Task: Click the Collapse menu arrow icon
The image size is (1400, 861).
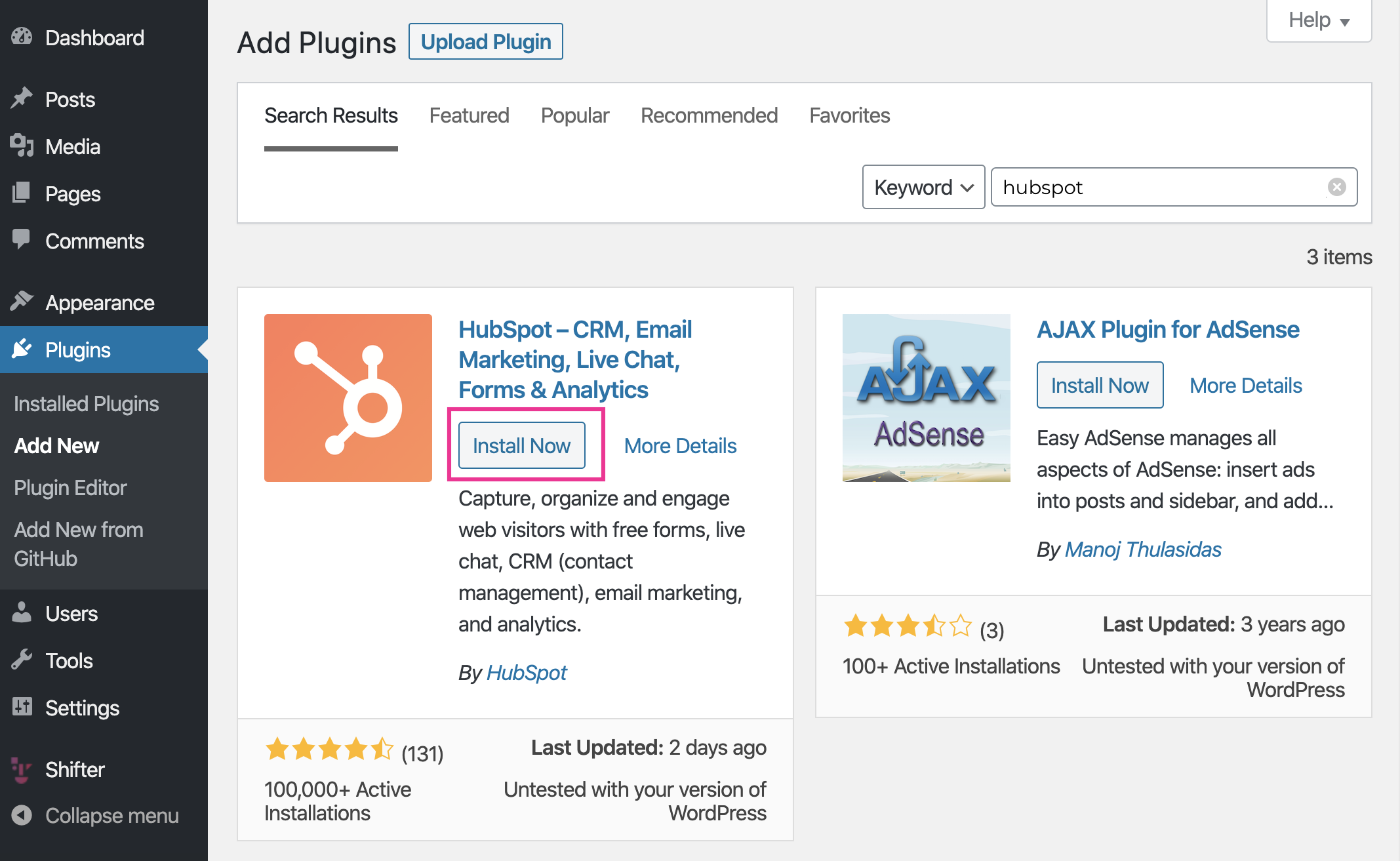Action: tap(22, 815)
